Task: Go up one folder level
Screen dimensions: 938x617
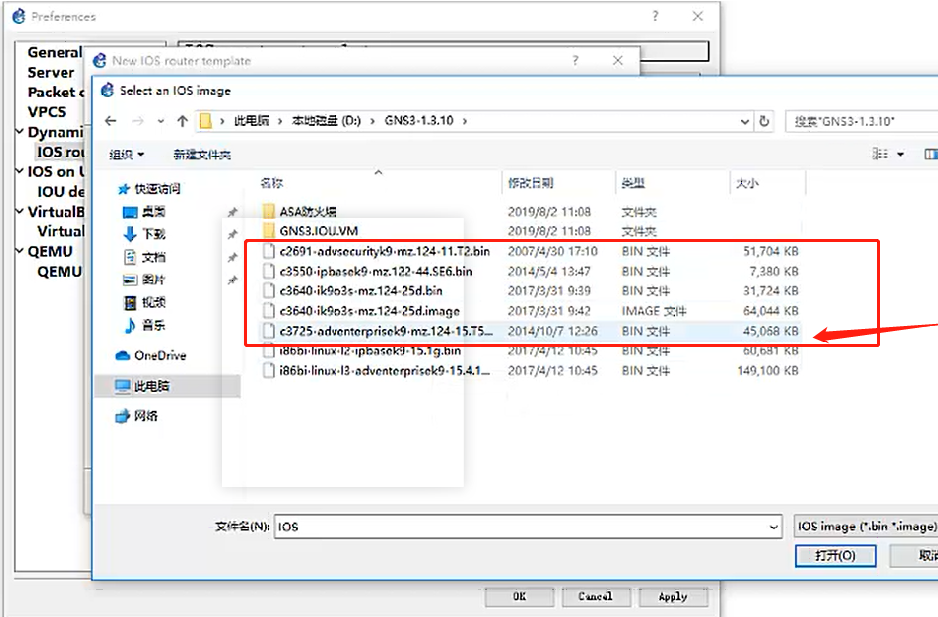Action: point(182,121)
